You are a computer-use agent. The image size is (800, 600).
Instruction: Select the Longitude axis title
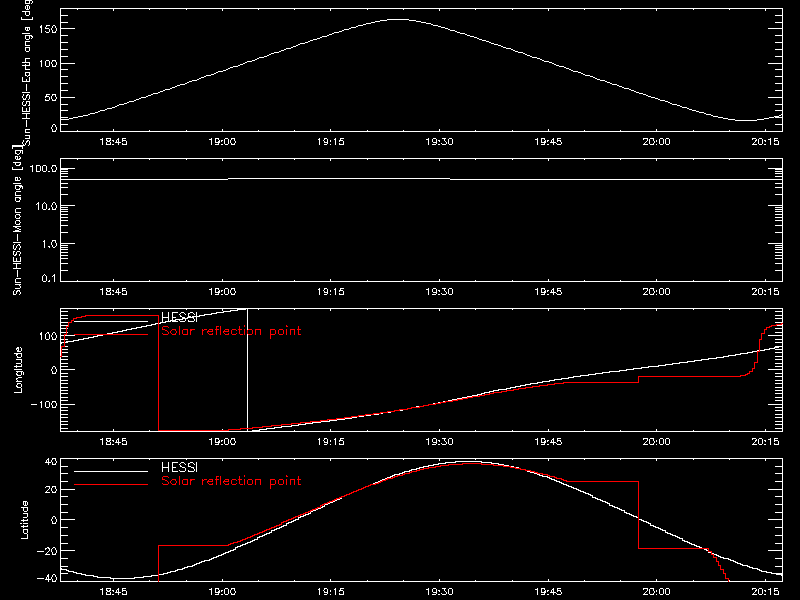click(x=18, y=370)
